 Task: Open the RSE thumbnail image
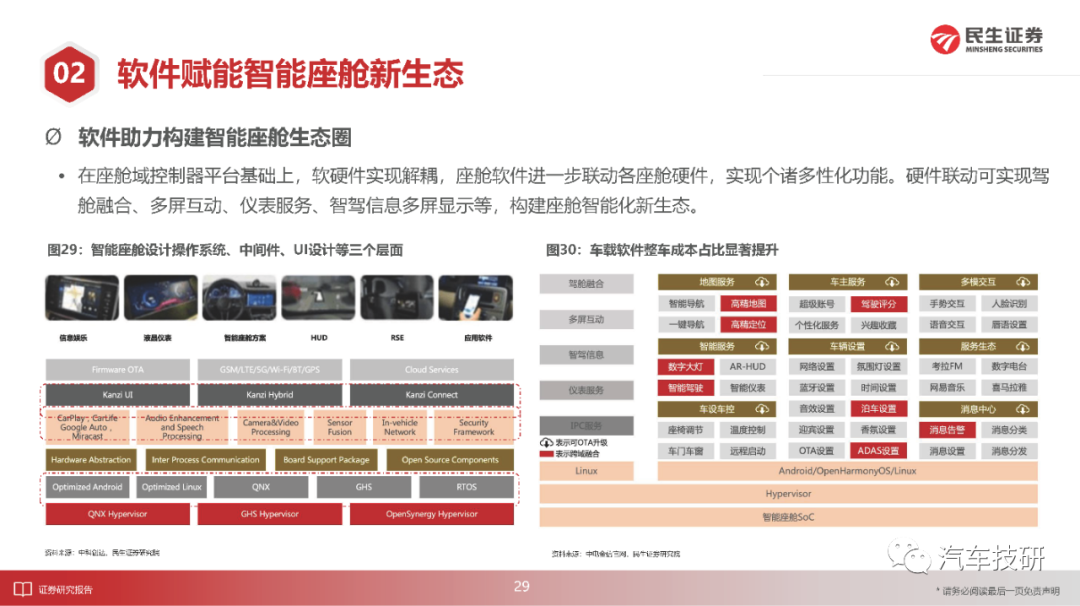(397, 298)
